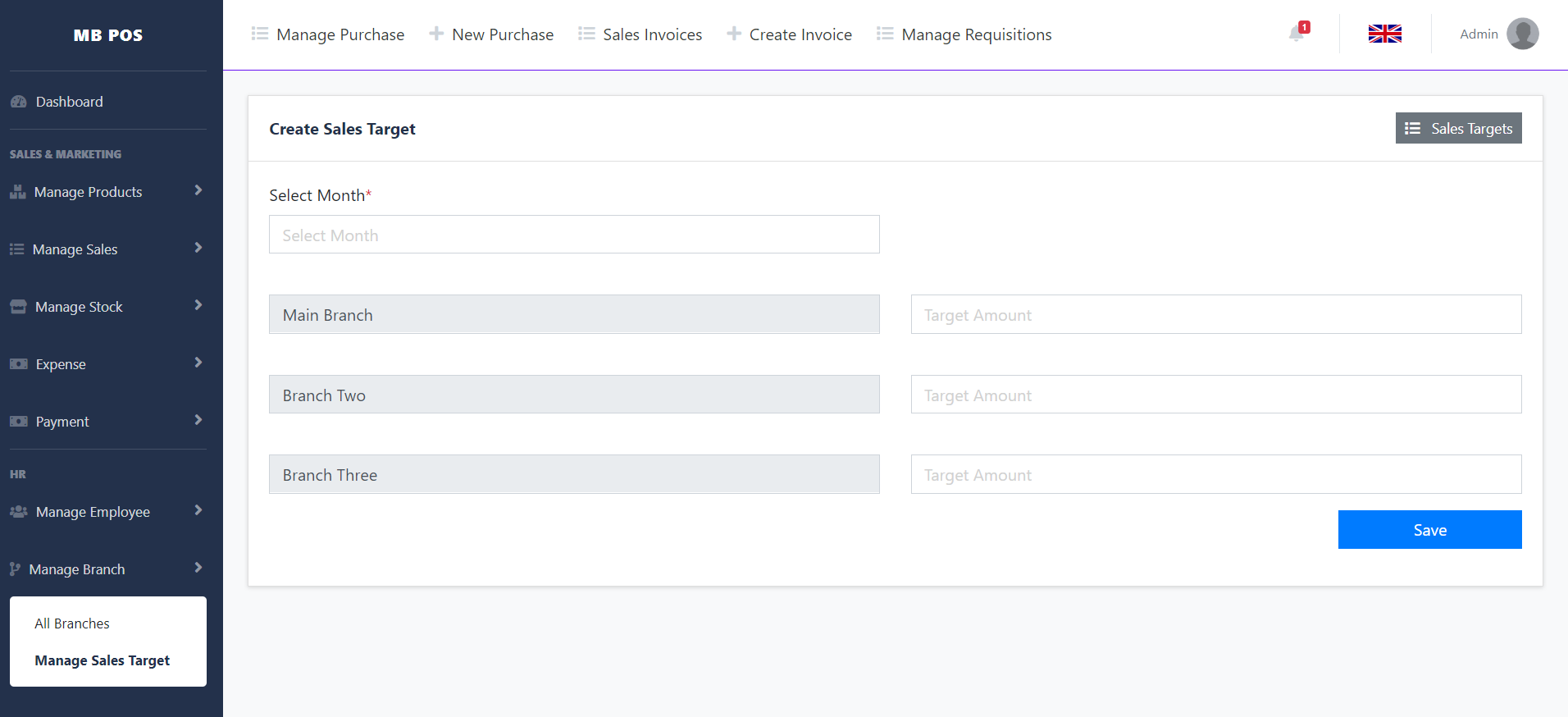The width and height of the screenshot is (1568, 717).
Task: Click the Dashboard gauge icon
Action: pyautogui.click(x=19, y=102)
